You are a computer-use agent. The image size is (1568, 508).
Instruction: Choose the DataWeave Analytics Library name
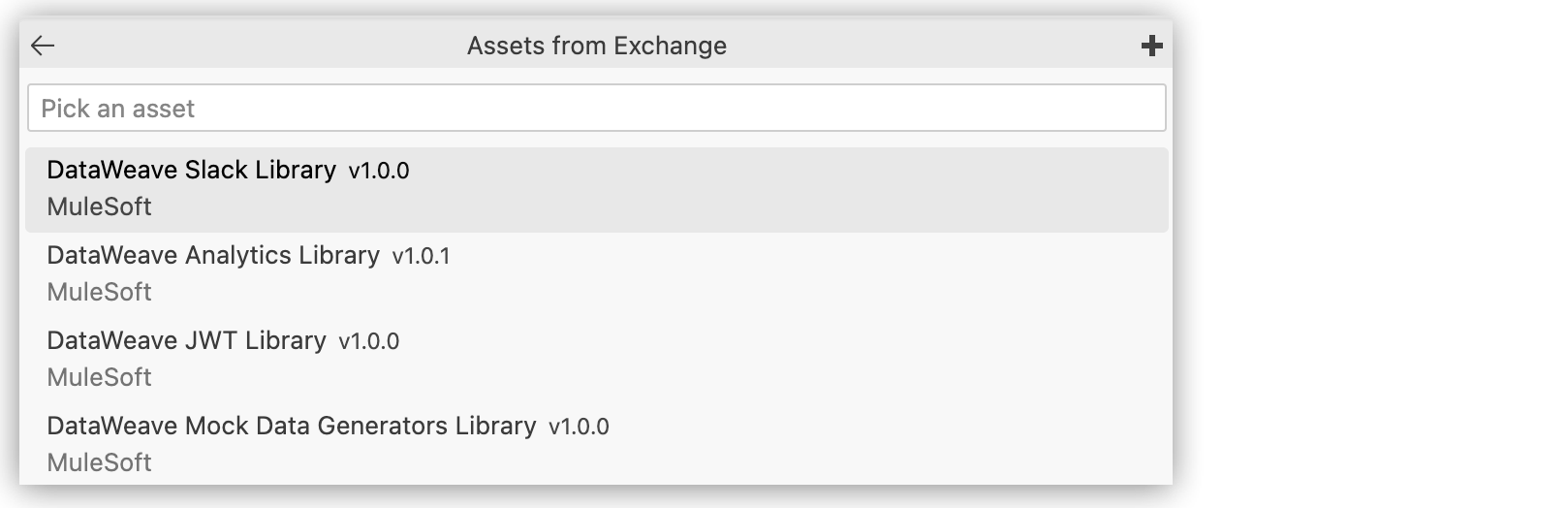[213, 255]
